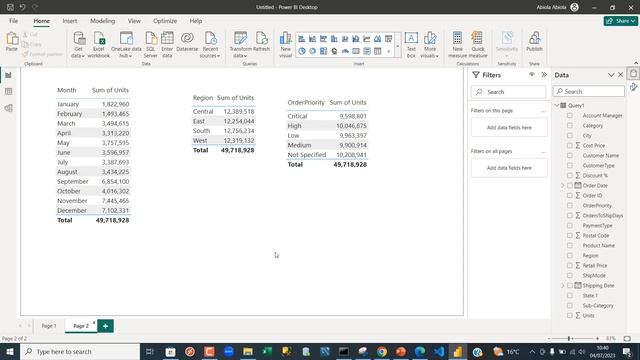Insert a New visual
This screenshot has width=640, height=360.
286,44
